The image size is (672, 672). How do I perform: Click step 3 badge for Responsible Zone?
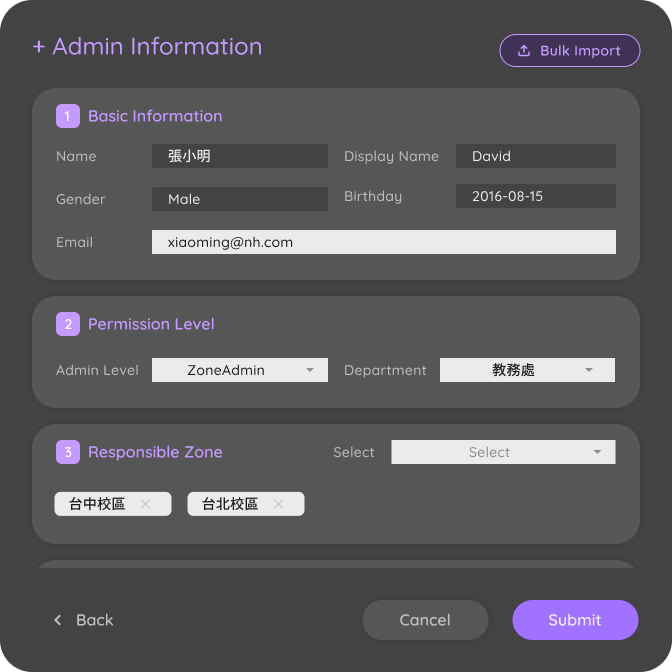coord(68,452)
